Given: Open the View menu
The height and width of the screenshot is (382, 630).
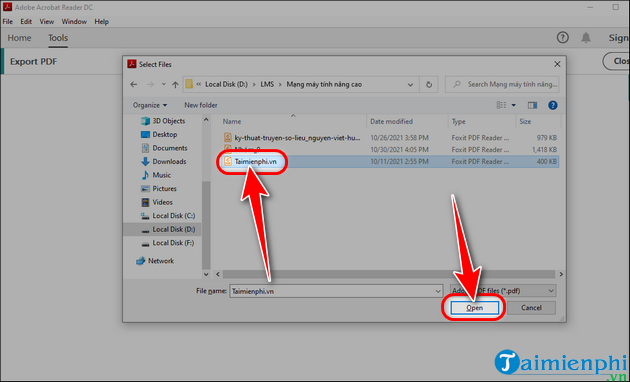Looking at the screenshot, I should click(47, 22).
